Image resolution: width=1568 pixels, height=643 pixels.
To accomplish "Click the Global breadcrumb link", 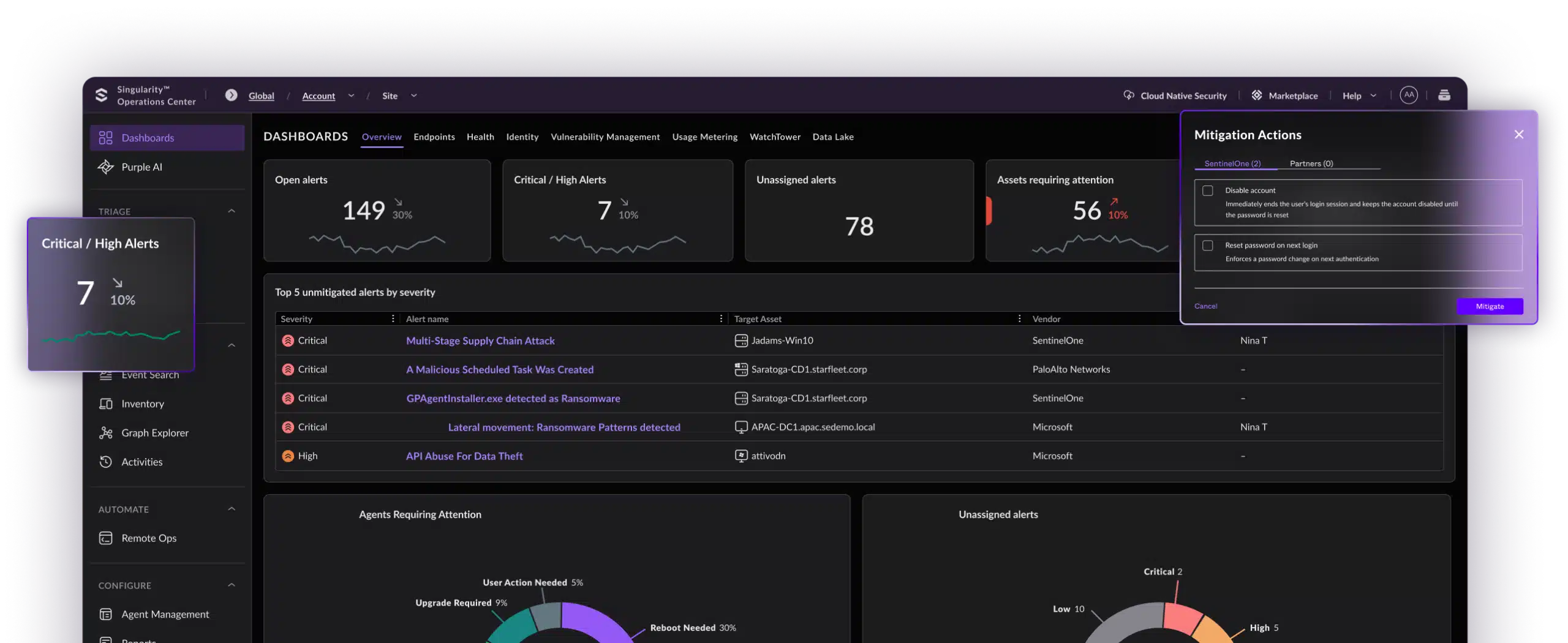I will [262, 96].
